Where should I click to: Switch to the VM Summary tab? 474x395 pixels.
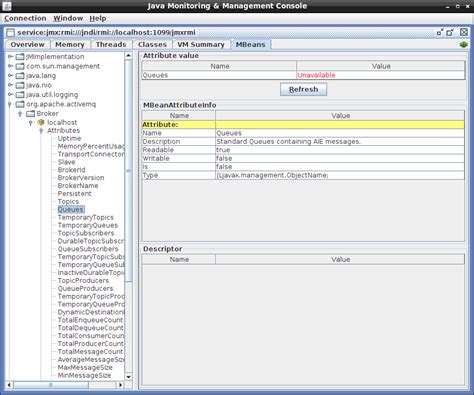coord(201,45)
